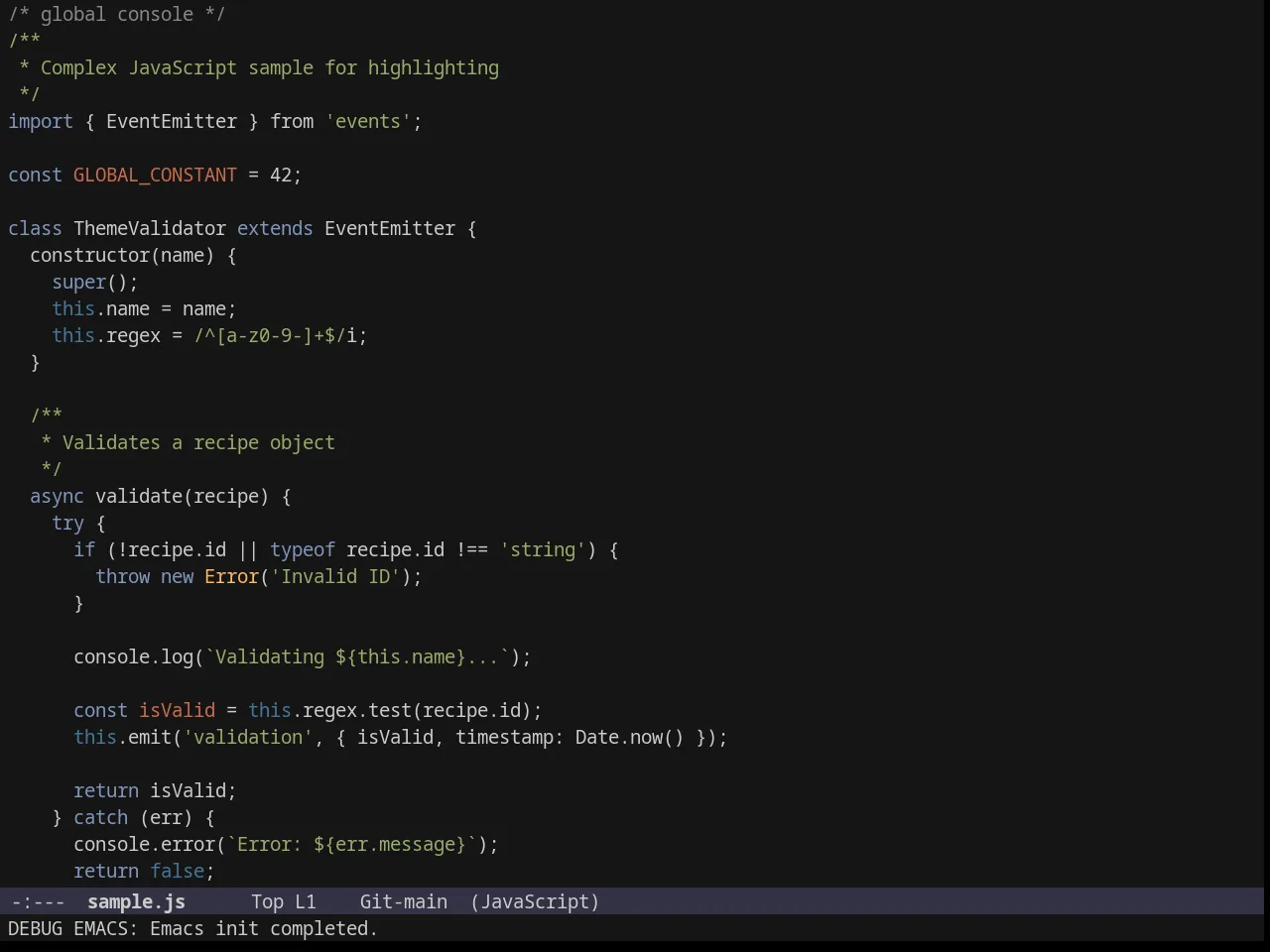1270x952 pixels.
Task: Click the number 42
Action: (281, 175)
